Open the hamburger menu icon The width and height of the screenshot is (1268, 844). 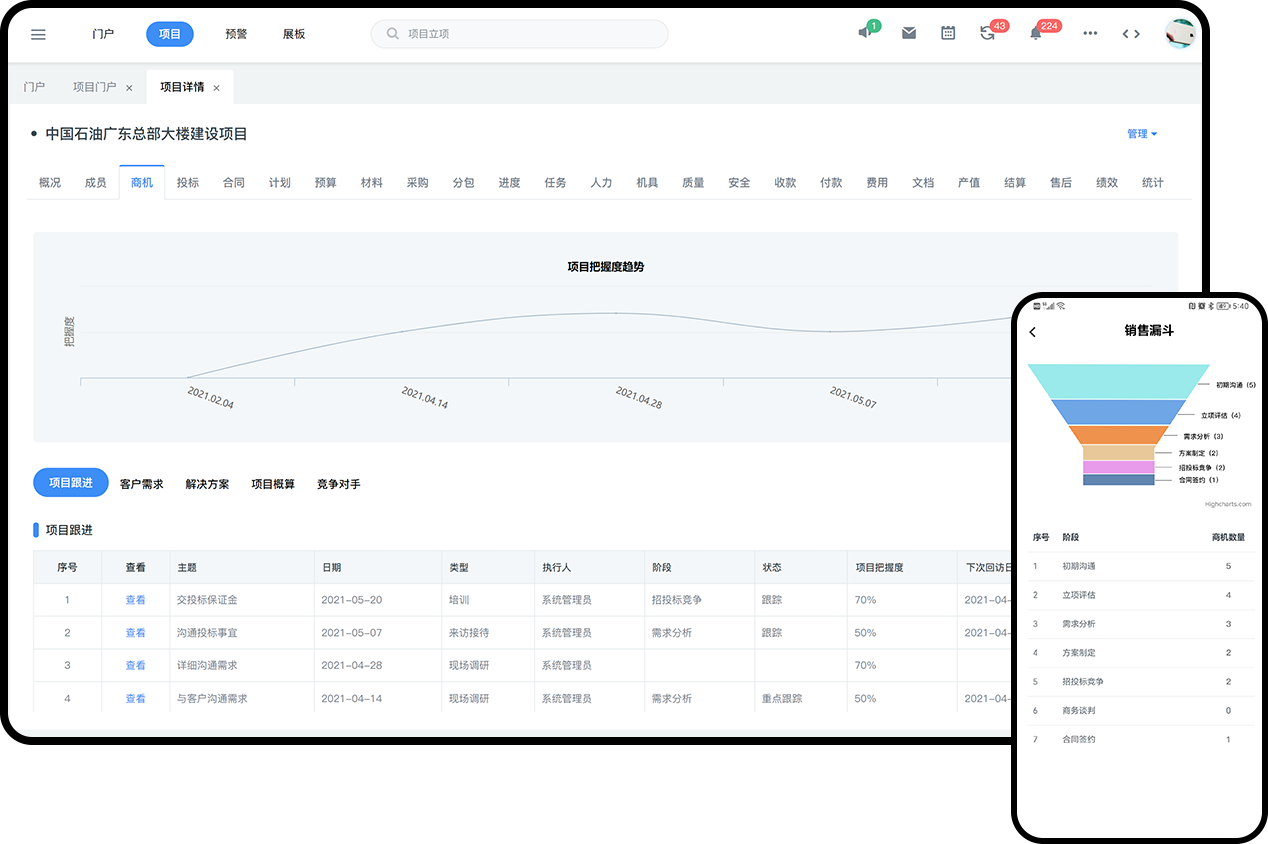coord(38,34)
